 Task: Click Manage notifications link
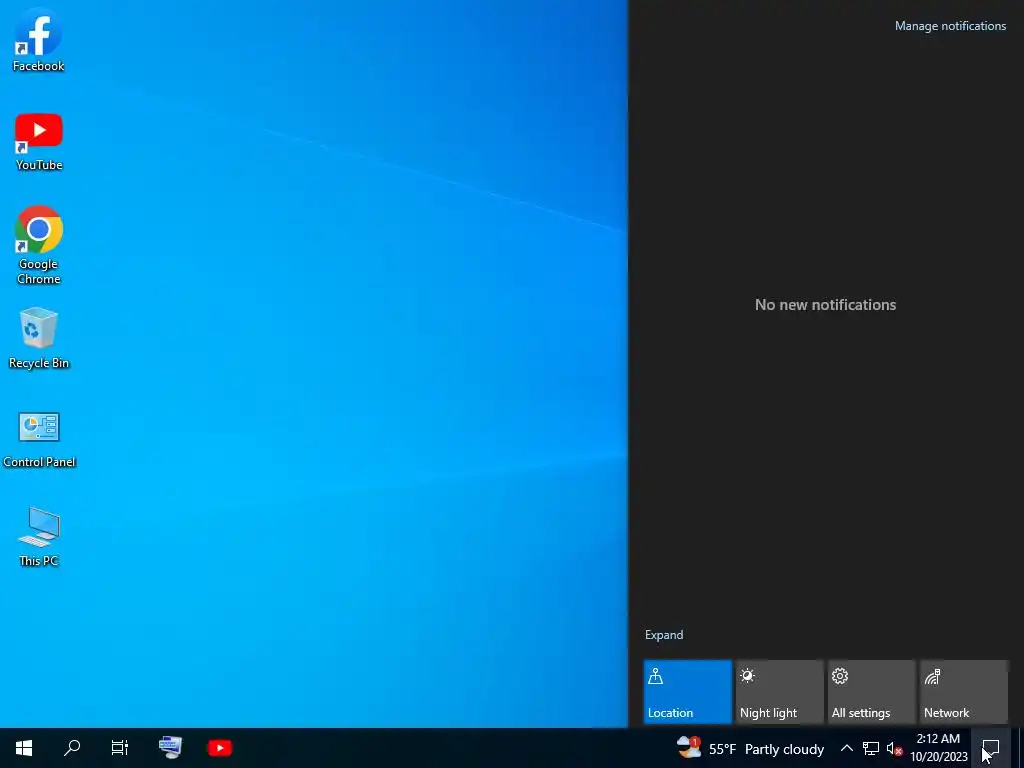coord(950,26)
